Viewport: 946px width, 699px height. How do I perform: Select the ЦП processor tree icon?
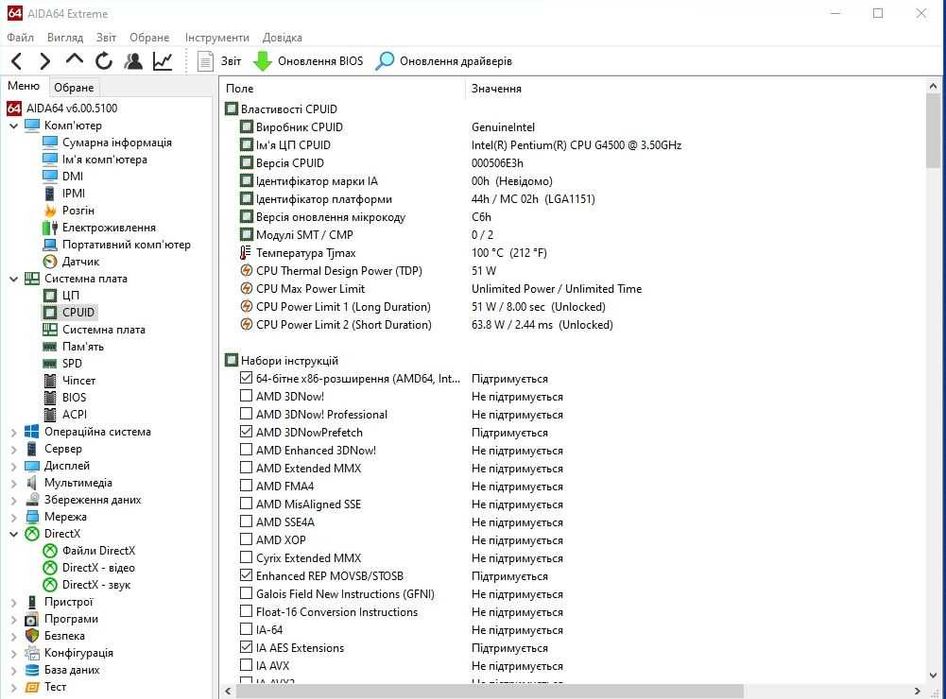click(50, 296)
